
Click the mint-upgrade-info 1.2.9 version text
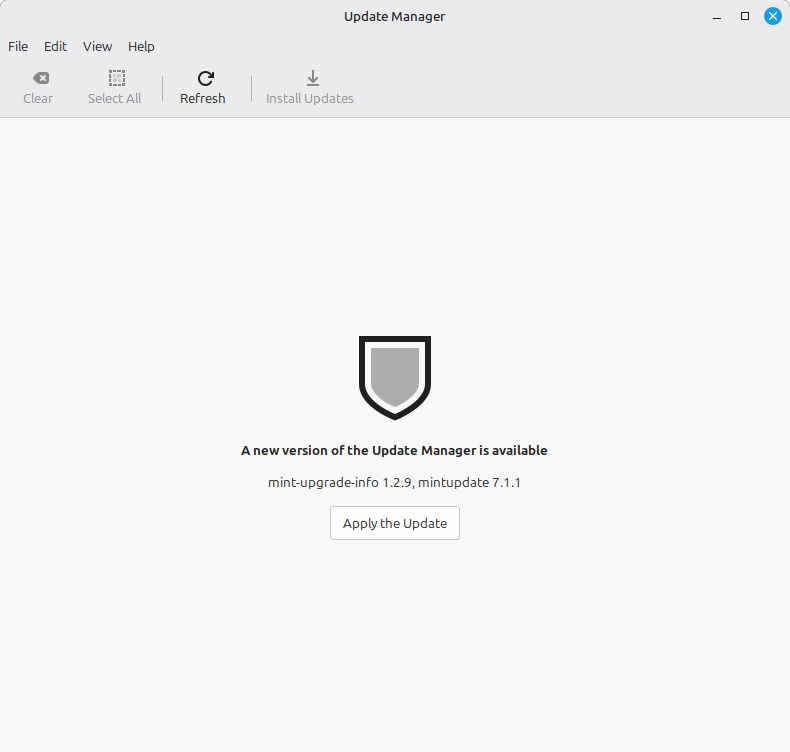pos(340,483)
